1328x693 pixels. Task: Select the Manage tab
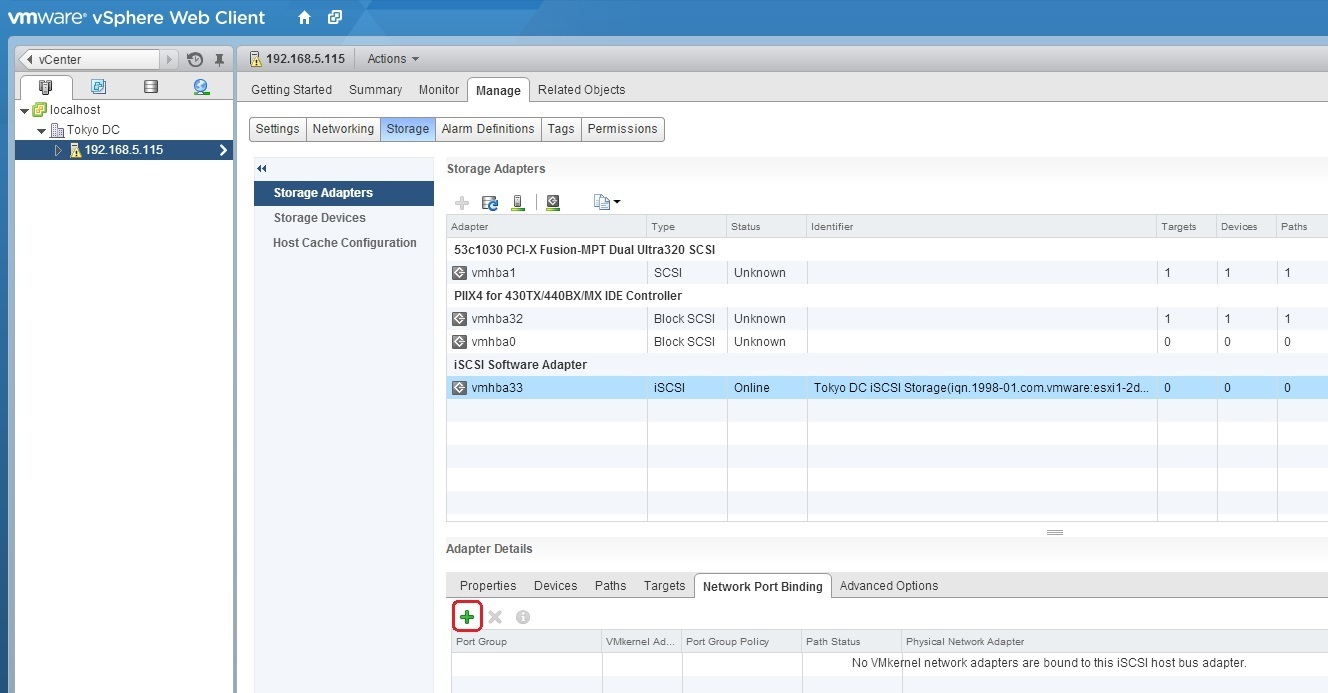[x=498, y=90]
